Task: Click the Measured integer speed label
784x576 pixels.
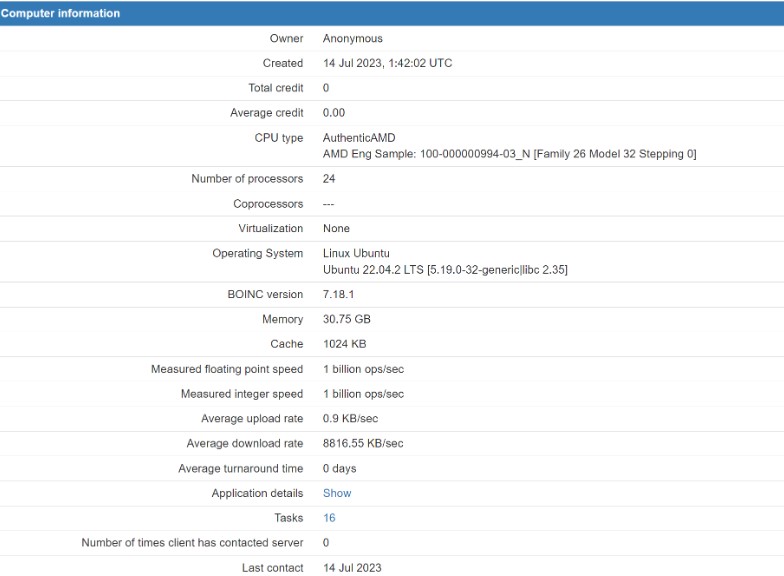Action: click(241, 394)
